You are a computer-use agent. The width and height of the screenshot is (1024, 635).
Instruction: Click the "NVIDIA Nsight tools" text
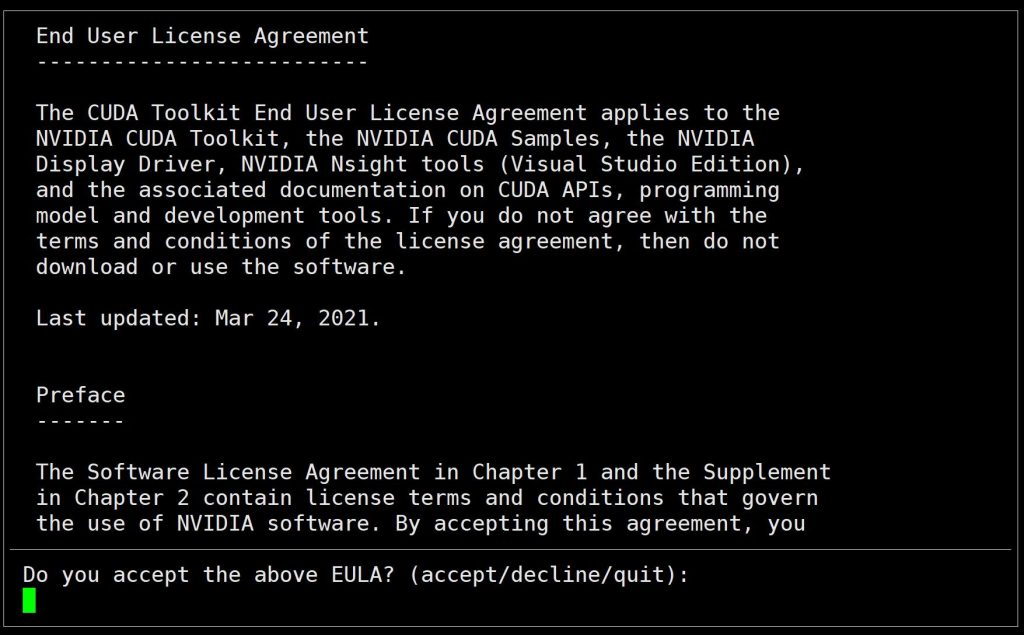click(362, 164)
